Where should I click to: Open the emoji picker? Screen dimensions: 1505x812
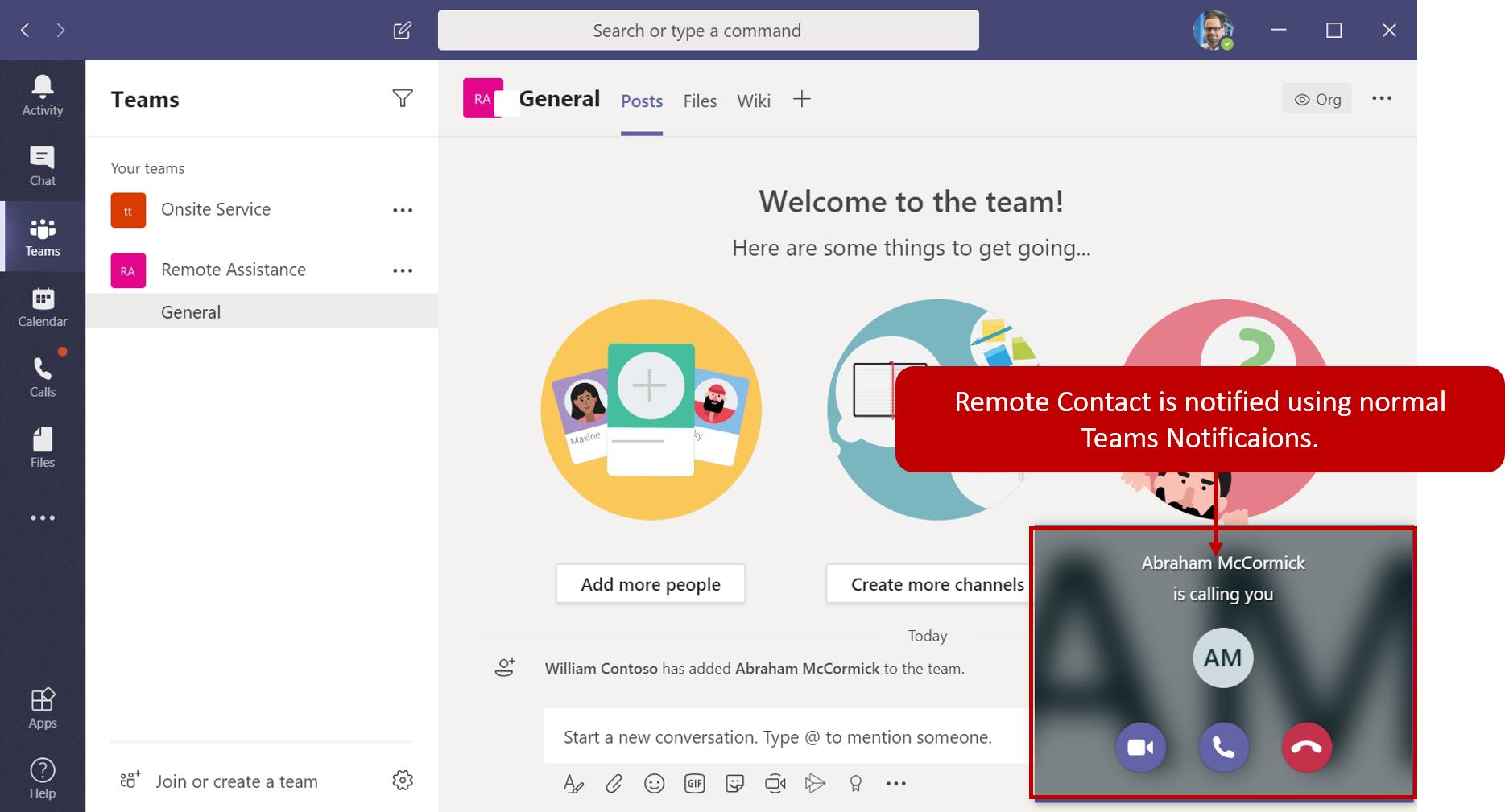tap(654, 783)
